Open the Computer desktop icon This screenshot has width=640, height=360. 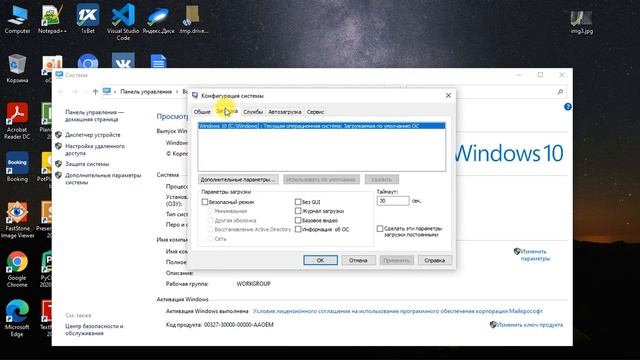[17, 18]
